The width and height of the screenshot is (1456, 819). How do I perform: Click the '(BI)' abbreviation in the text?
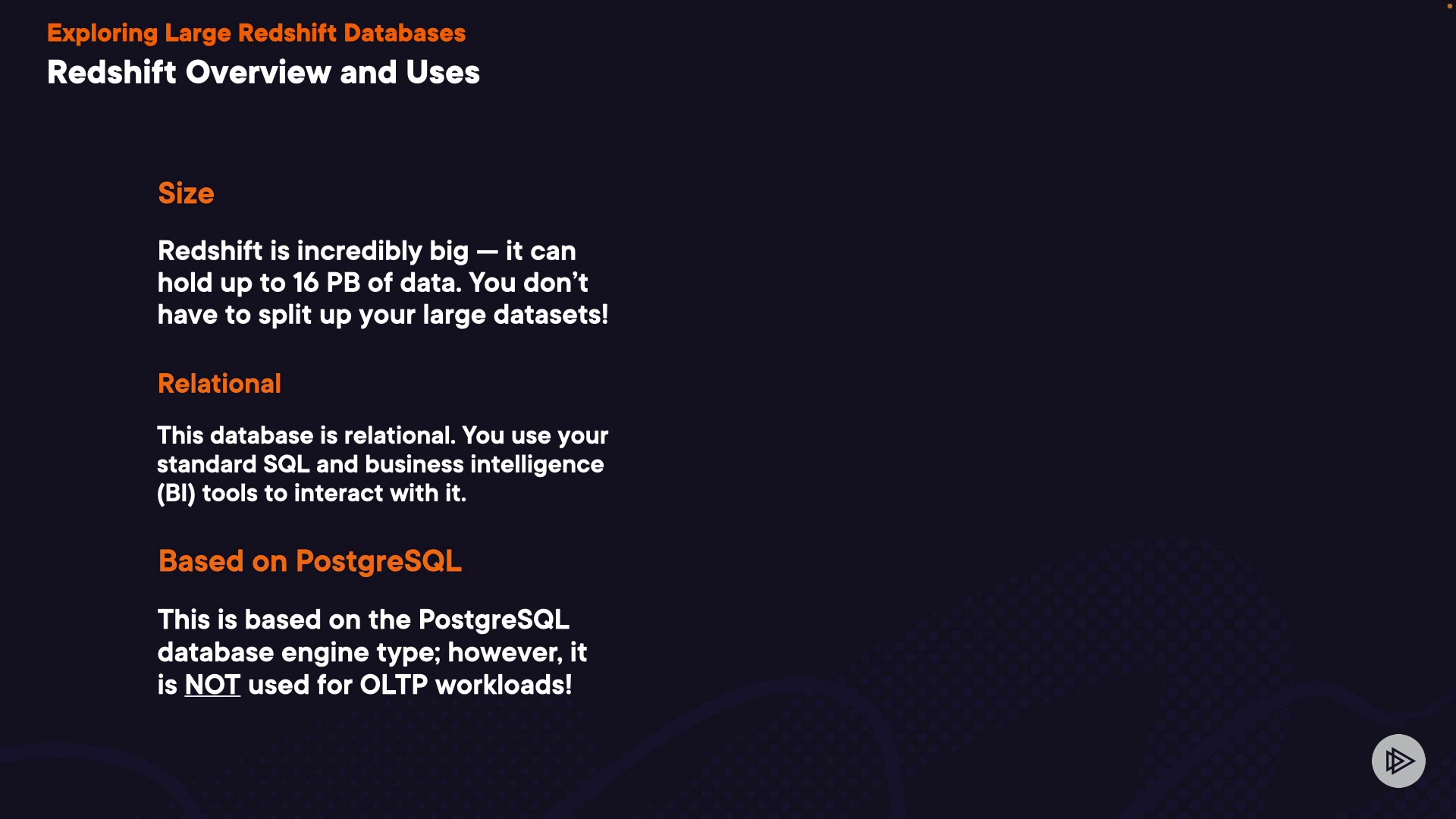(176, 494)
